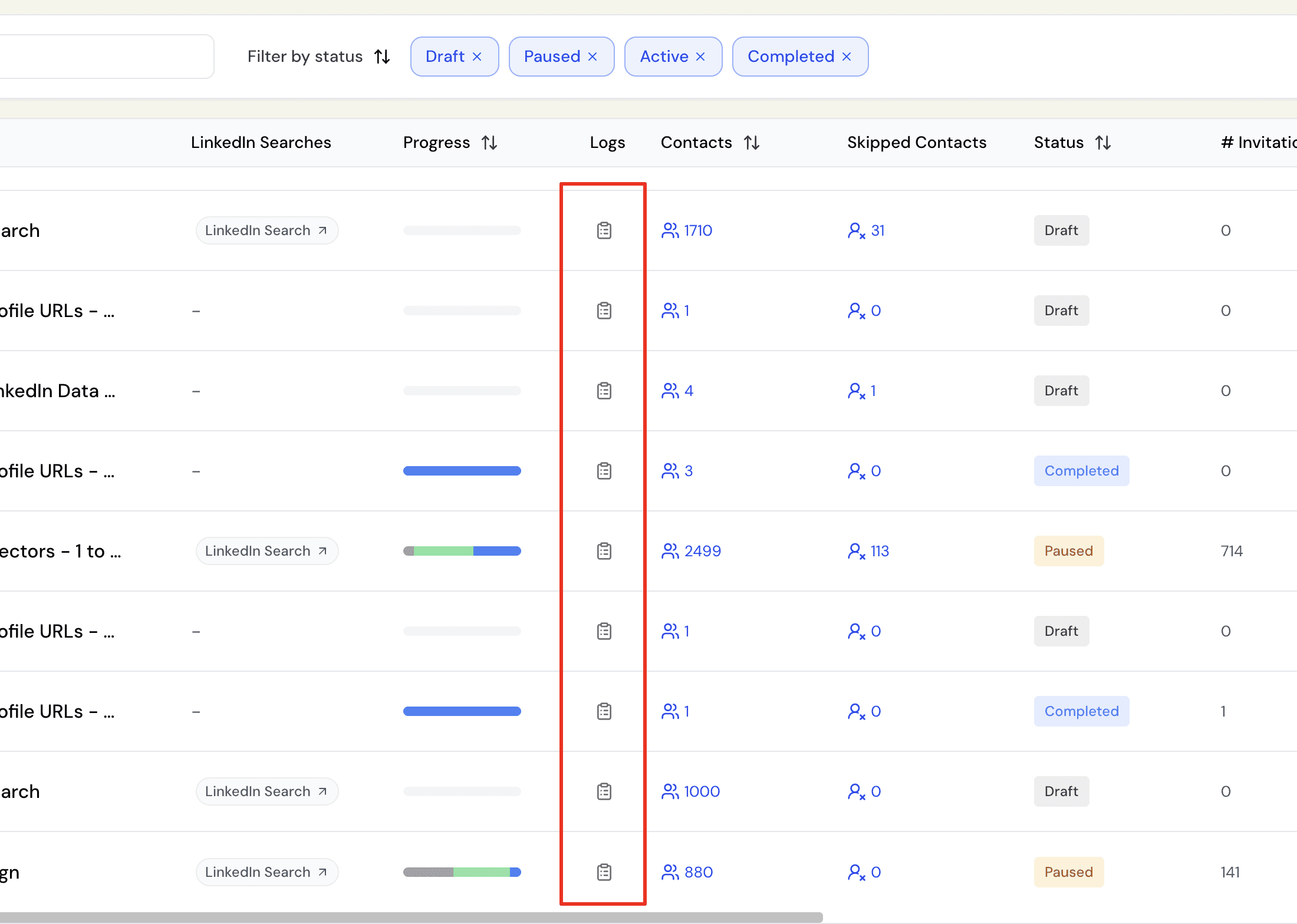This screenshot has height=924, width=1297.
Task: Open logs for the 880-contact campaign
Action: pyautogui.click(x=604, y=872)
